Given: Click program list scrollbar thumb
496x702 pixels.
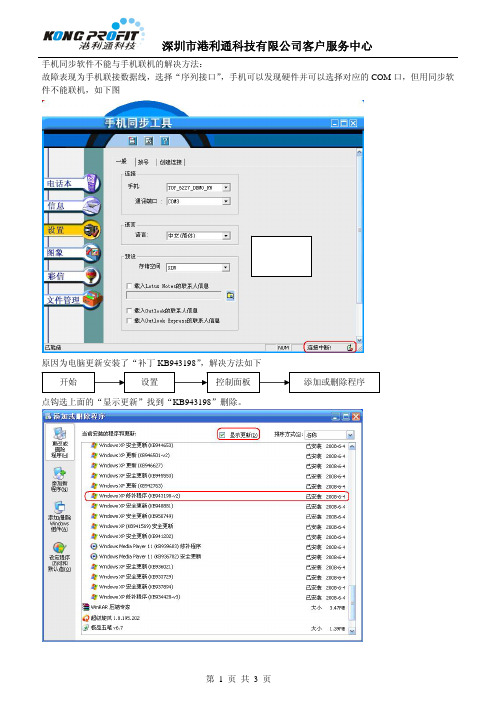Looking at the screenshot, I should [x=352, y=602].
